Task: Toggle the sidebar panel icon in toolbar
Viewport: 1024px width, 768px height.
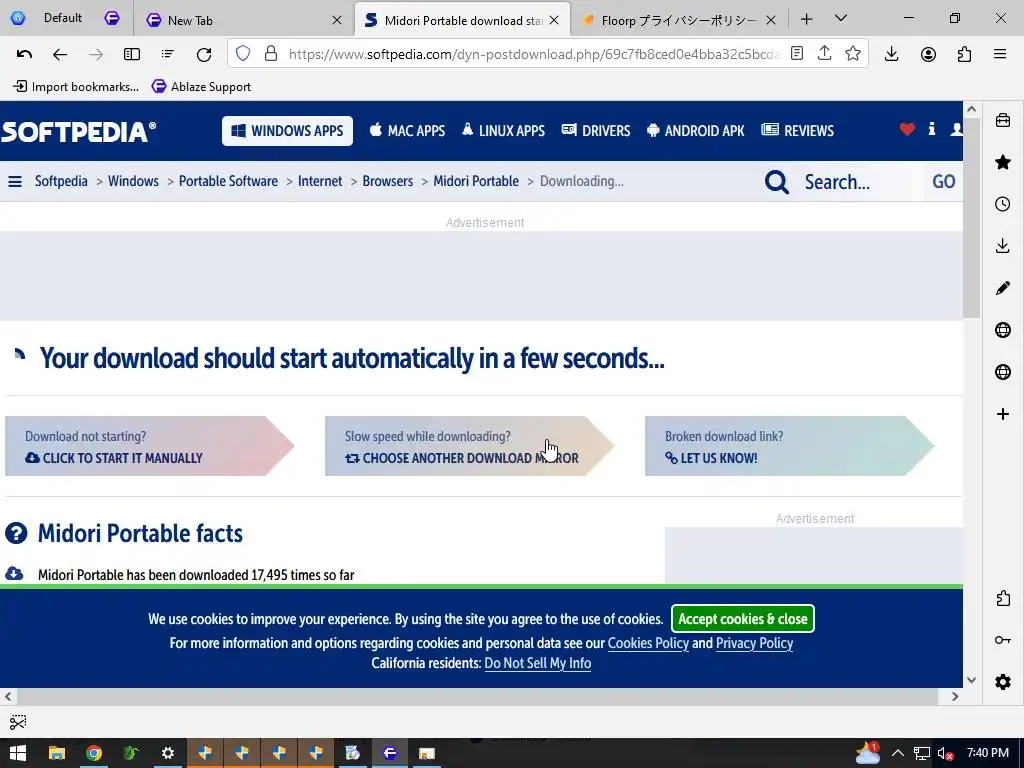Action: [132, 54]
